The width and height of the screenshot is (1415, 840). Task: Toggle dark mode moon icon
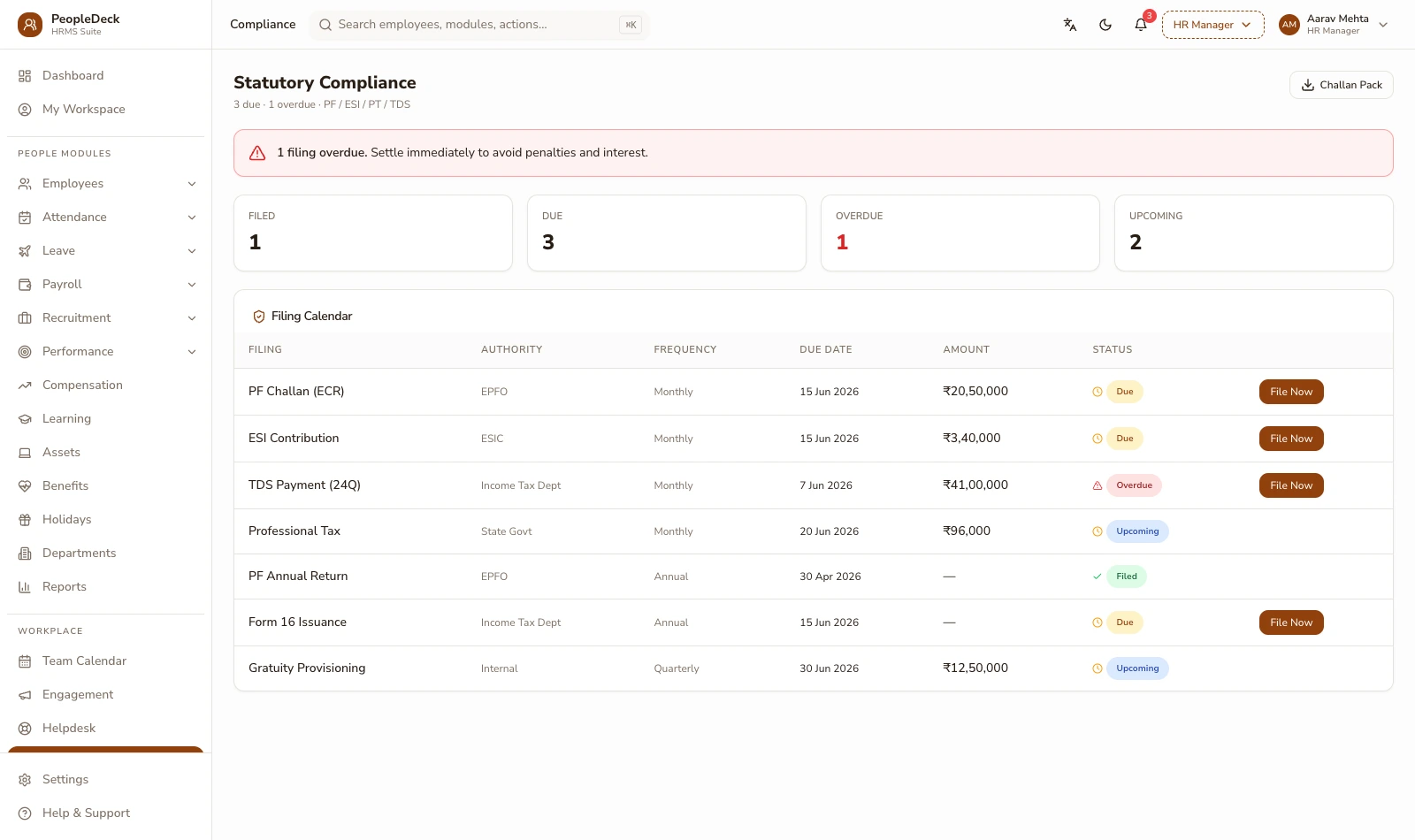1105,25
